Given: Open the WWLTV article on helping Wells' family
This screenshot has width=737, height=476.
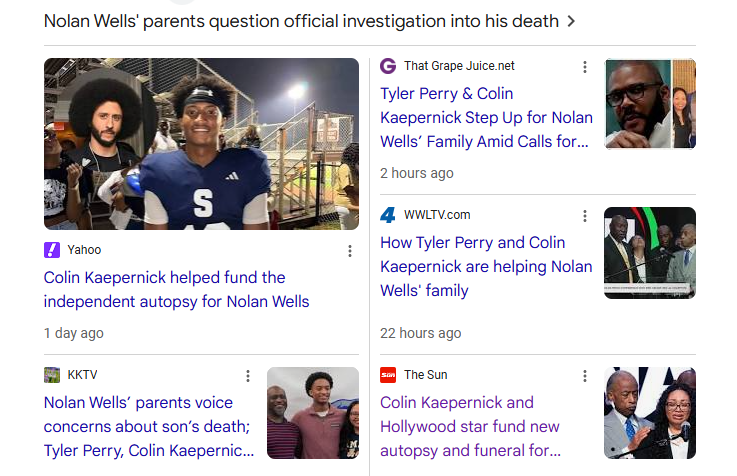Looking at the screenshot, I should [x=486, y=266].
